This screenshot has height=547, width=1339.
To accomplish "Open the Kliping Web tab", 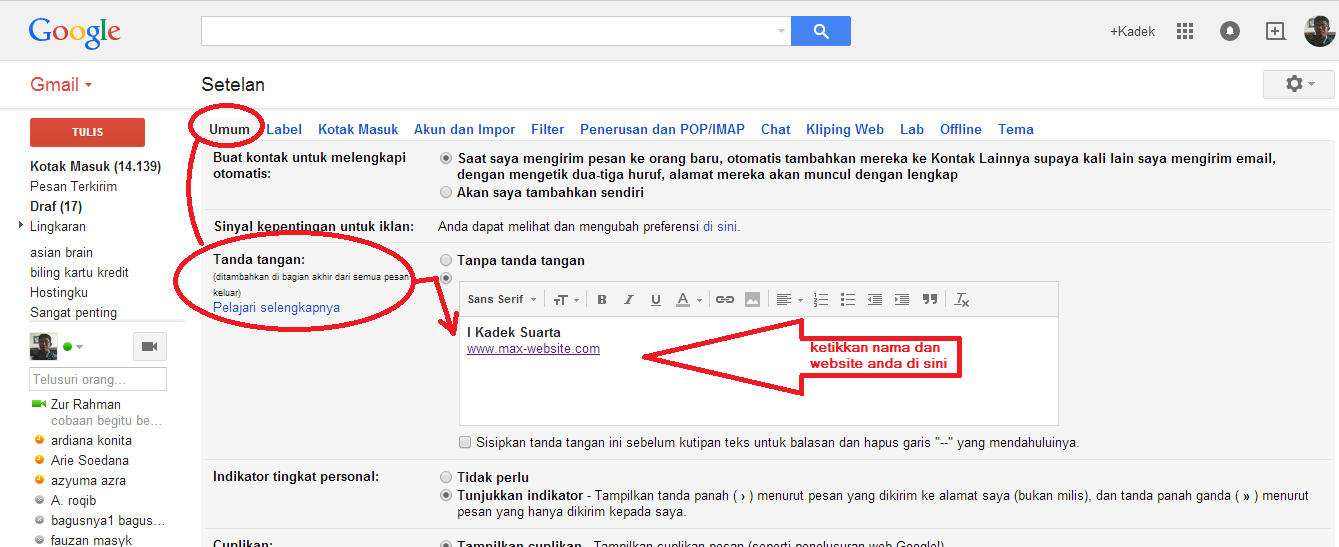I will click(845, 129).
